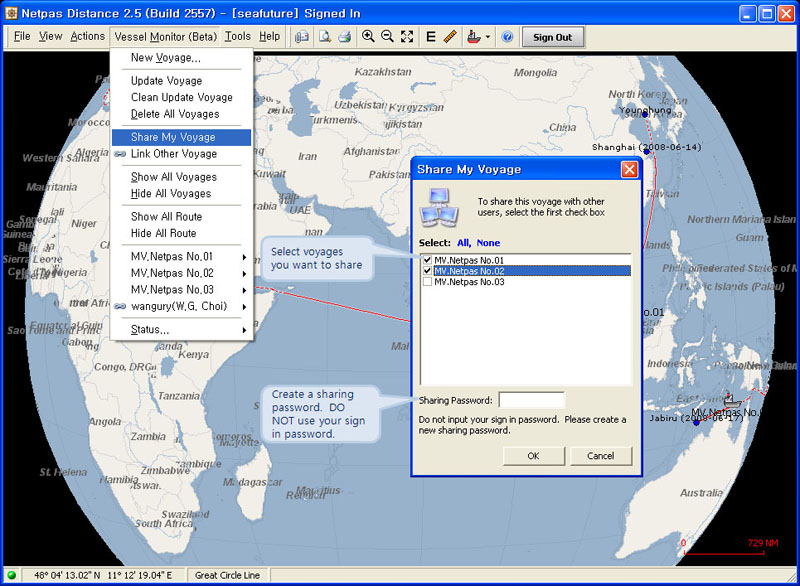Viewport: 800px width, 586px height.
Task: Click the coordinates readout in status bar
Action: pyautogui.click(x=103, y=575)
